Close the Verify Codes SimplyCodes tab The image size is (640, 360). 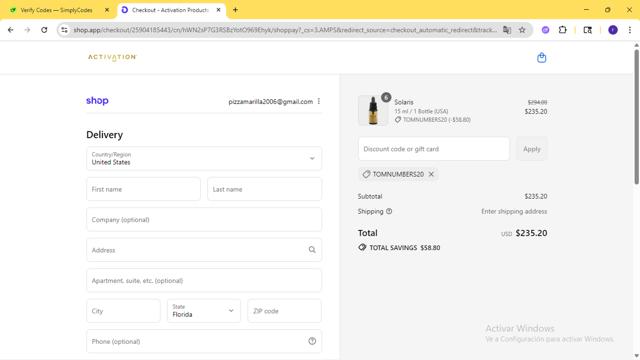click(x=107, y=10)
